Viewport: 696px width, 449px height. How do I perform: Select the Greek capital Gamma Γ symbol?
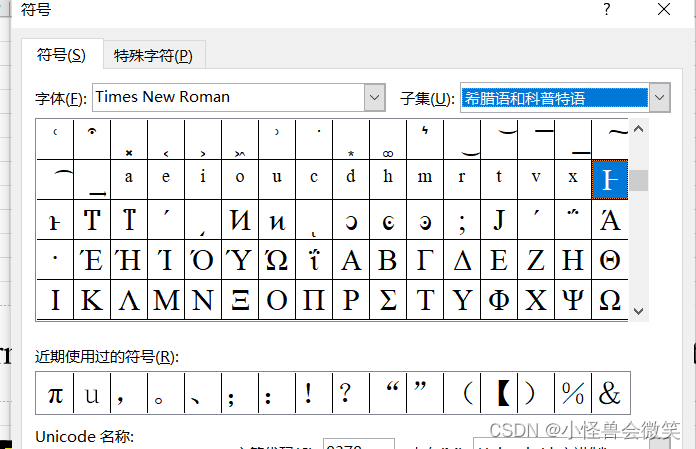[425, 260]
